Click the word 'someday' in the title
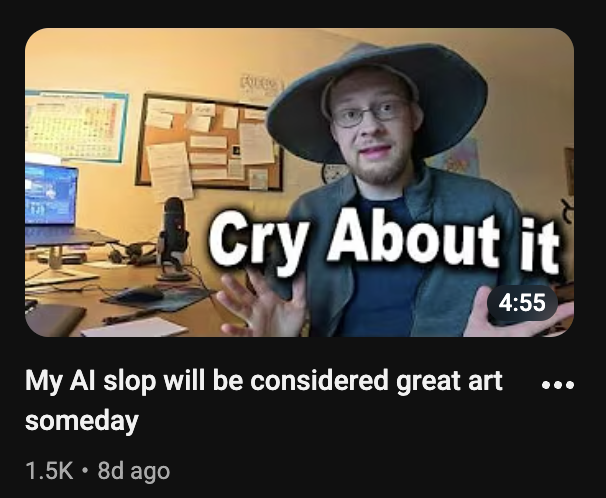Screen dimensions: 606x498 tap(82, 421)
